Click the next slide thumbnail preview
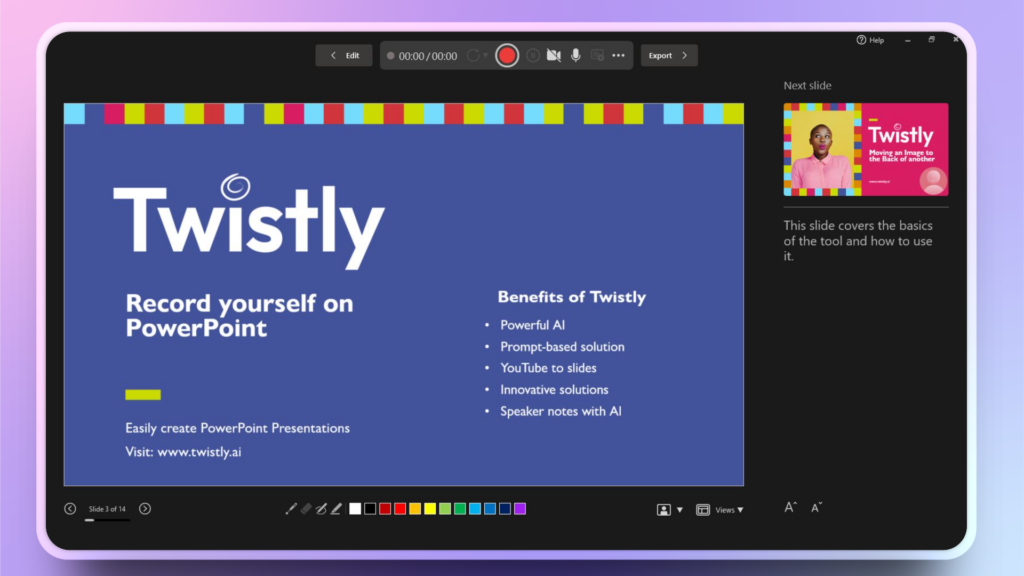Viewport: 1024px width, 576px height. (866, 150)
